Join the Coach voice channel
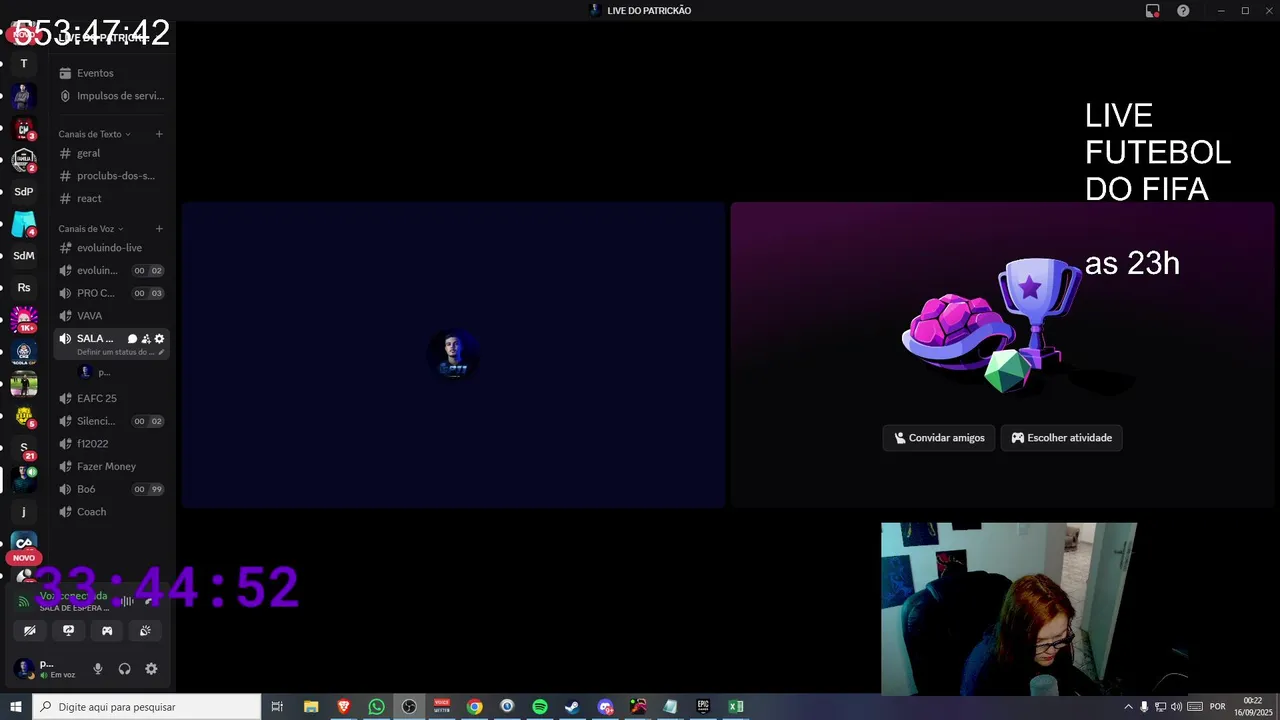This screenshot has width=1280, height=720. pyautogui.click(x=110, y=512)
